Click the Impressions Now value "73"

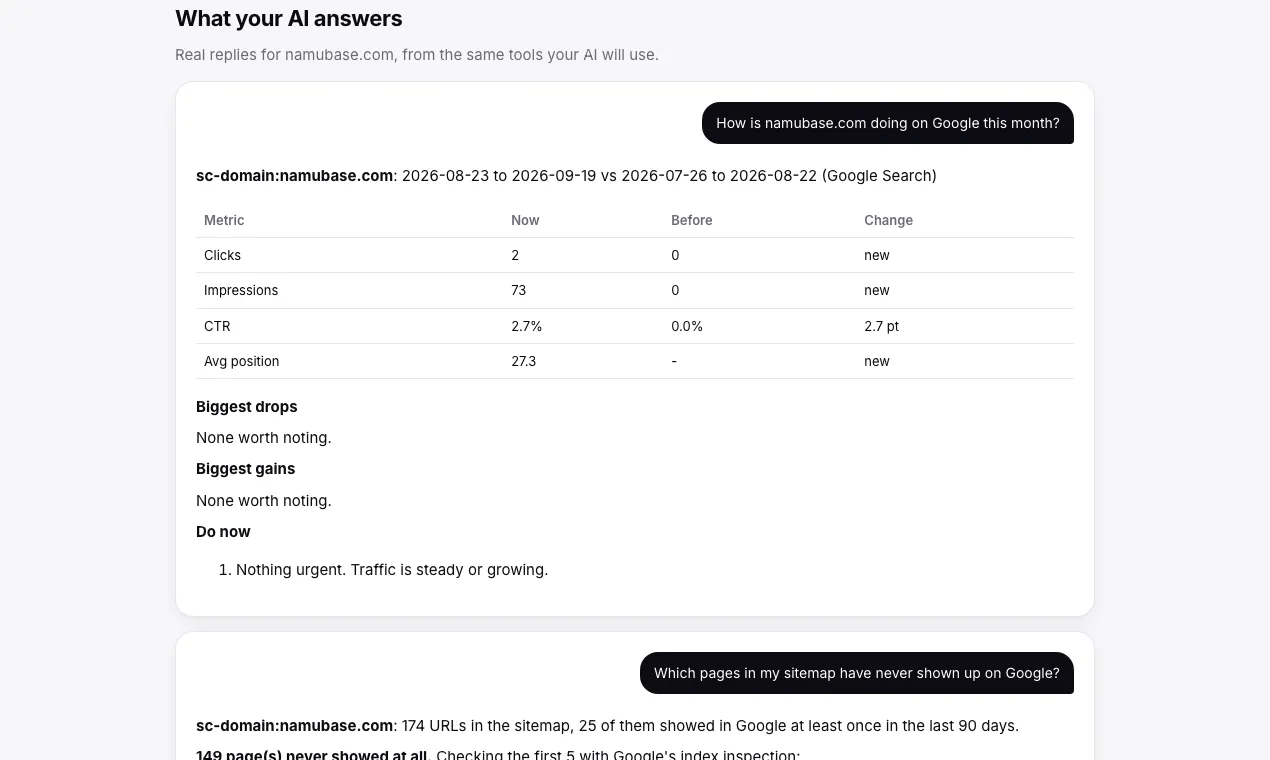click(518, 290)
